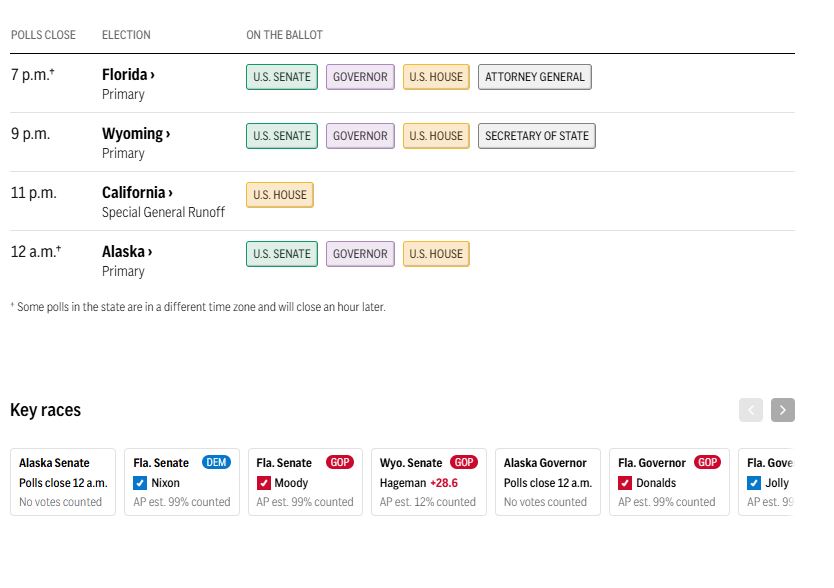Select Florida's U.S. Senate ballot tag
The image size is (834, 588).
(x=282, y=77)
